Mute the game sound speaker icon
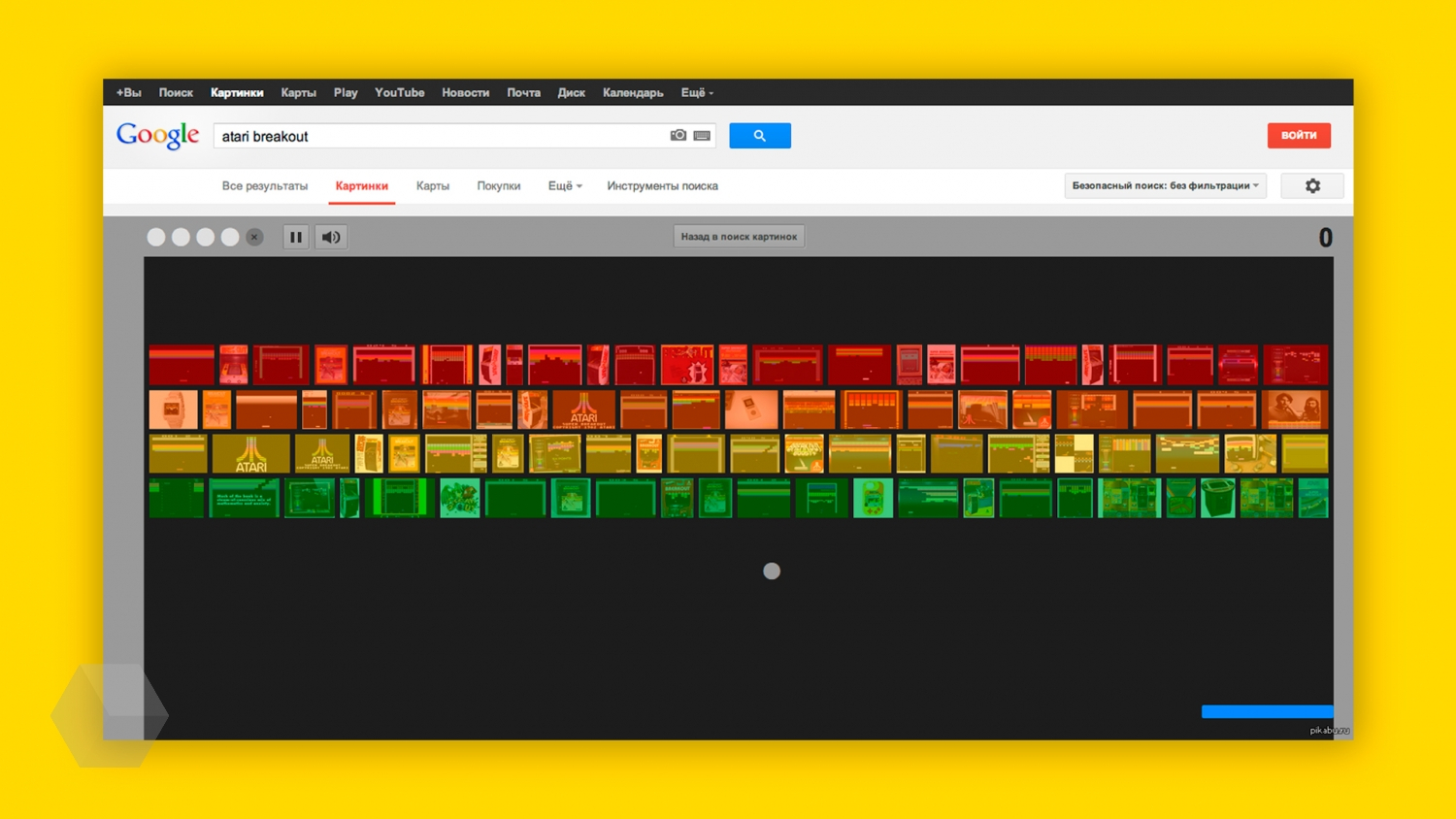Viewport: 1456px width, 819px height. coord(331,237)
